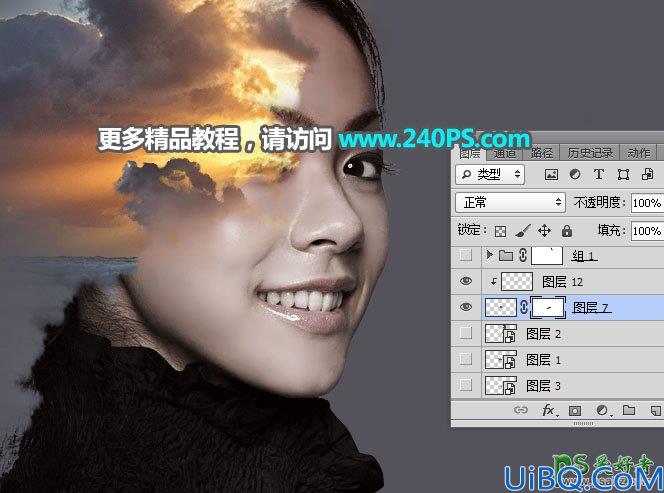The height and width of the screenshot is (493, 664).
Task: Select the 图层 (Layers) tab
Action: (469, 153)
